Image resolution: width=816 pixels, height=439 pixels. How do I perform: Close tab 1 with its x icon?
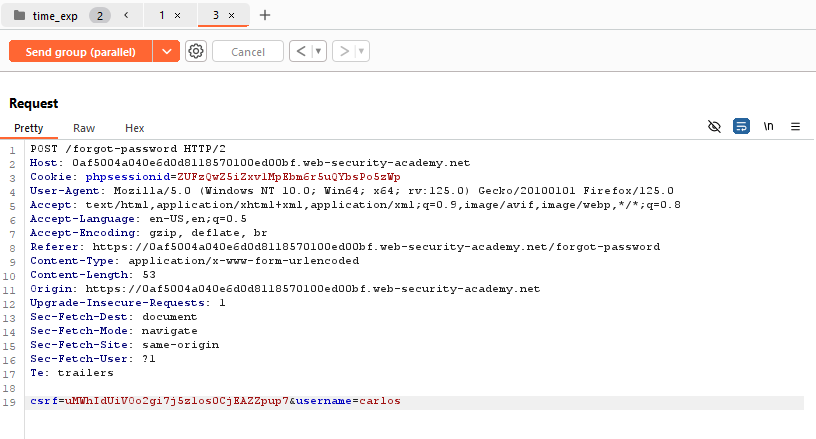[177, 16]
